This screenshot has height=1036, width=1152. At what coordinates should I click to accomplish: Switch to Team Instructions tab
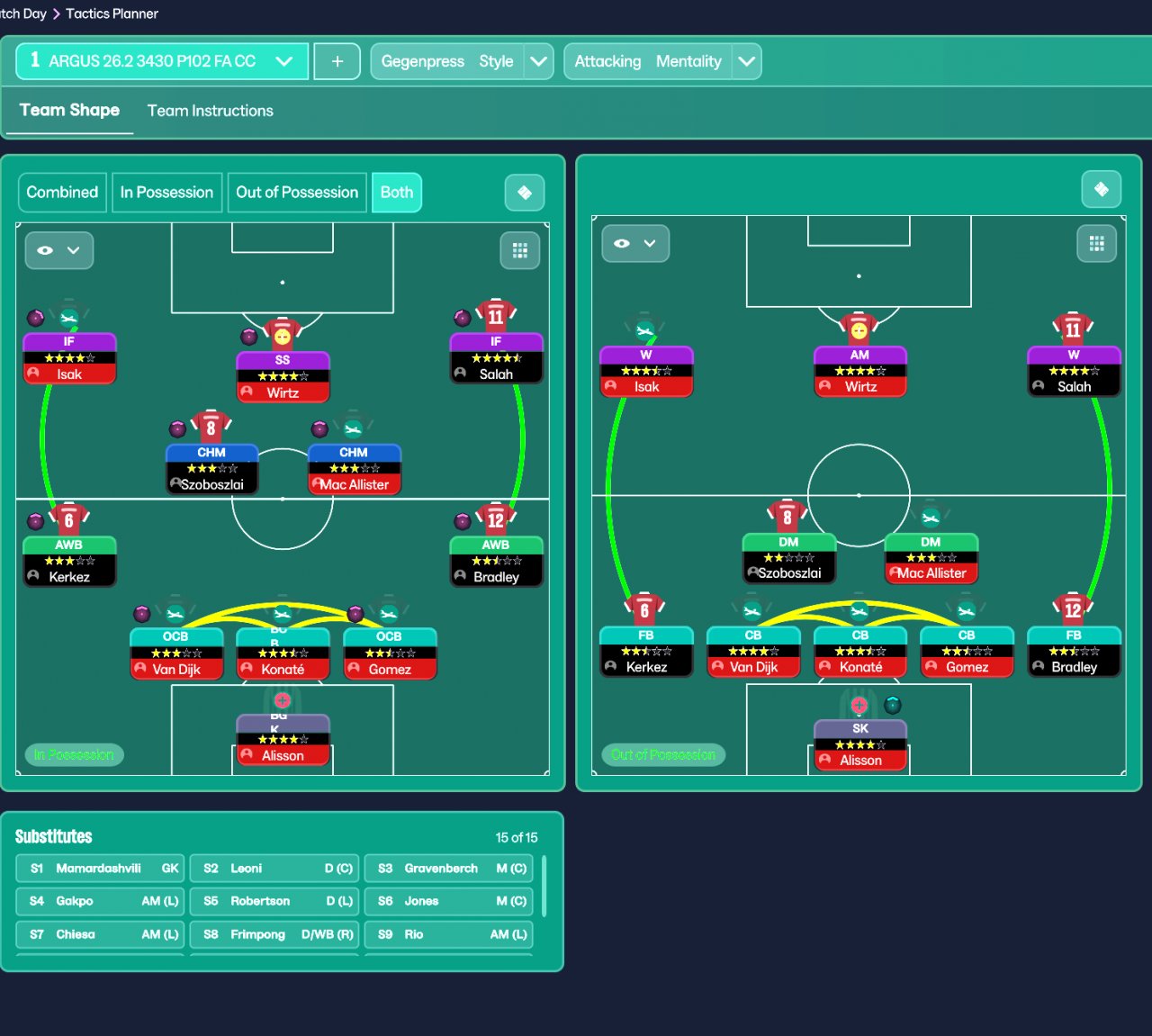210,111
